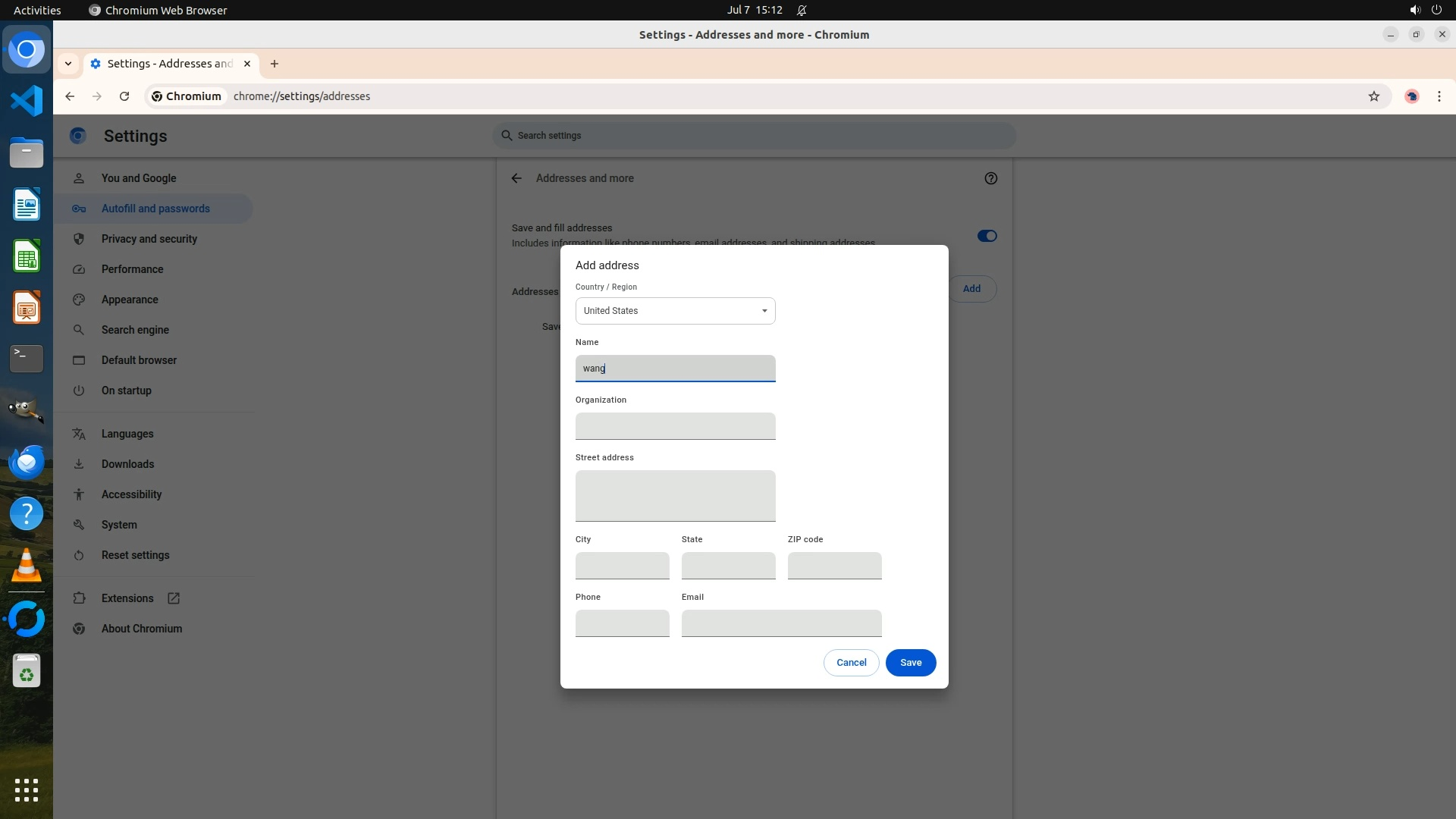
Task: Expand the tab search dropdown arrow
Action: click(x=68, y=64)
